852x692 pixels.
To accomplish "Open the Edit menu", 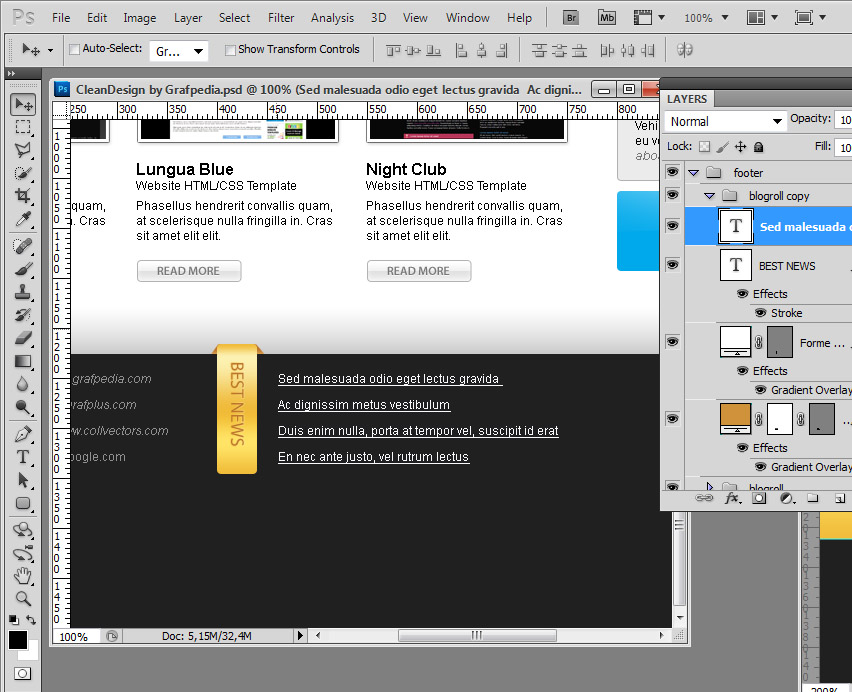I will (x=97, y=18).
